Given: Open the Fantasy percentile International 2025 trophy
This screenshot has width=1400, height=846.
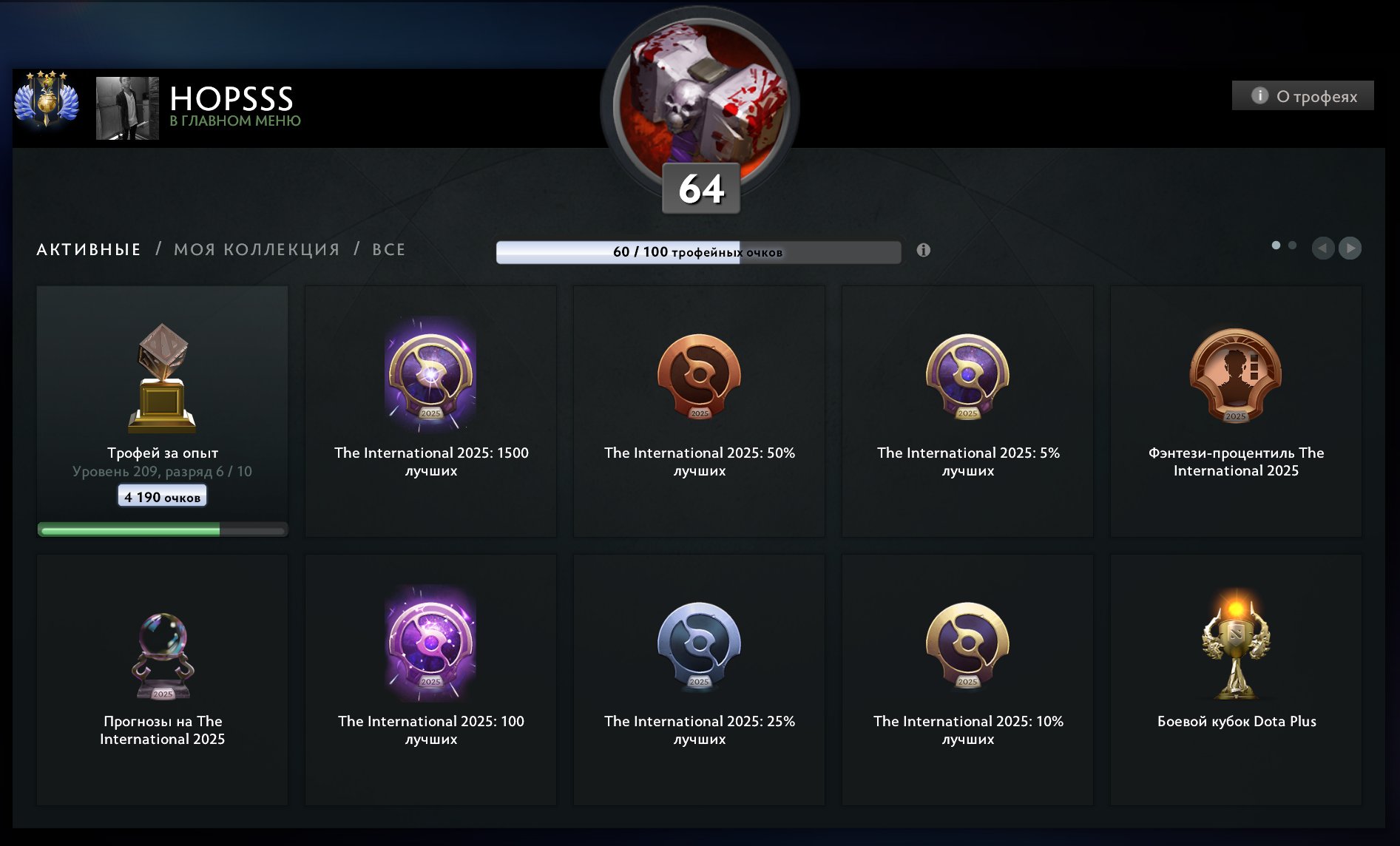Looking at the screenshot, I should point(1236,376).
